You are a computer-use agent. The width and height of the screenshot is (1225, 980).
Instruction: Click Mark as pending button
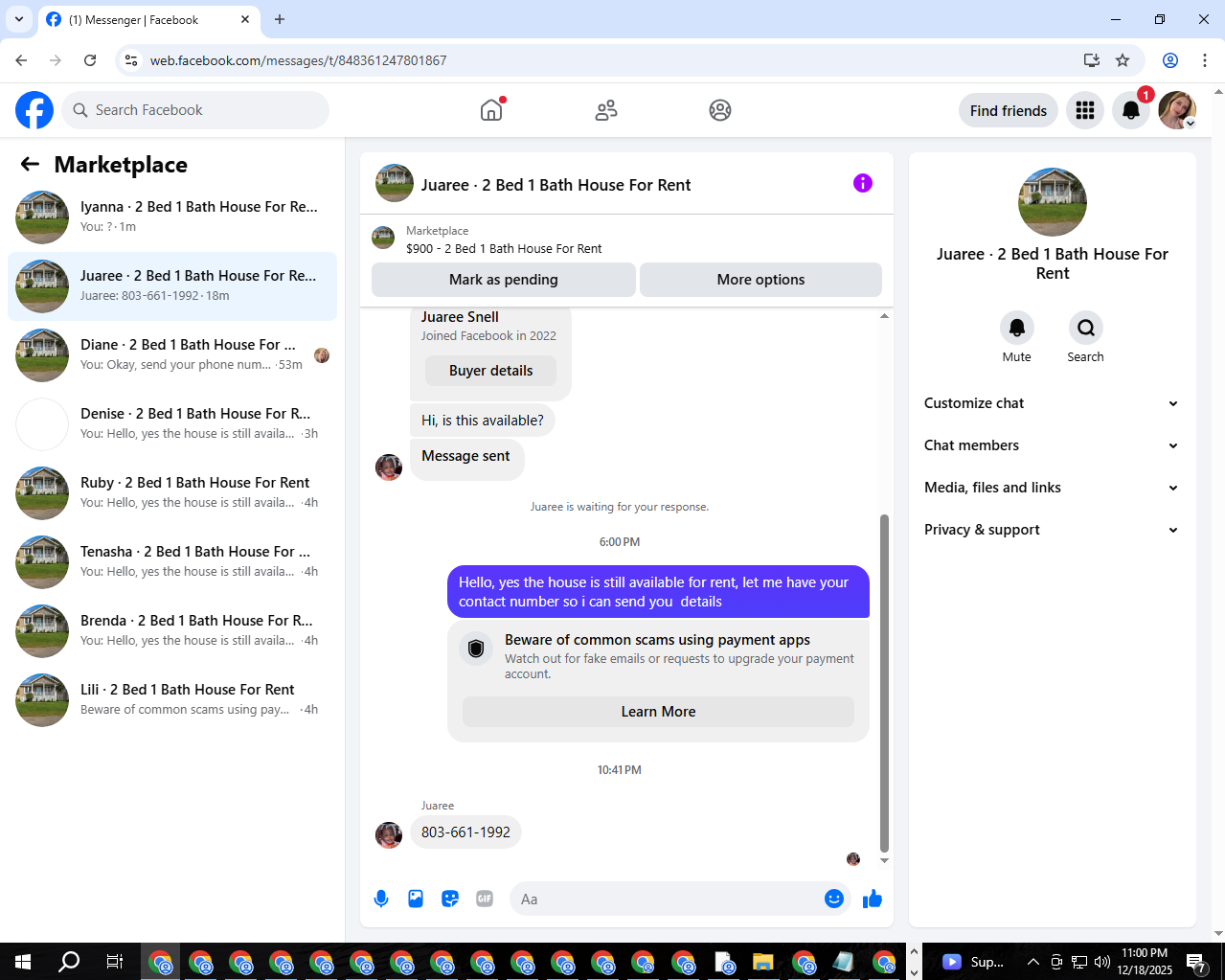(503, 280)
